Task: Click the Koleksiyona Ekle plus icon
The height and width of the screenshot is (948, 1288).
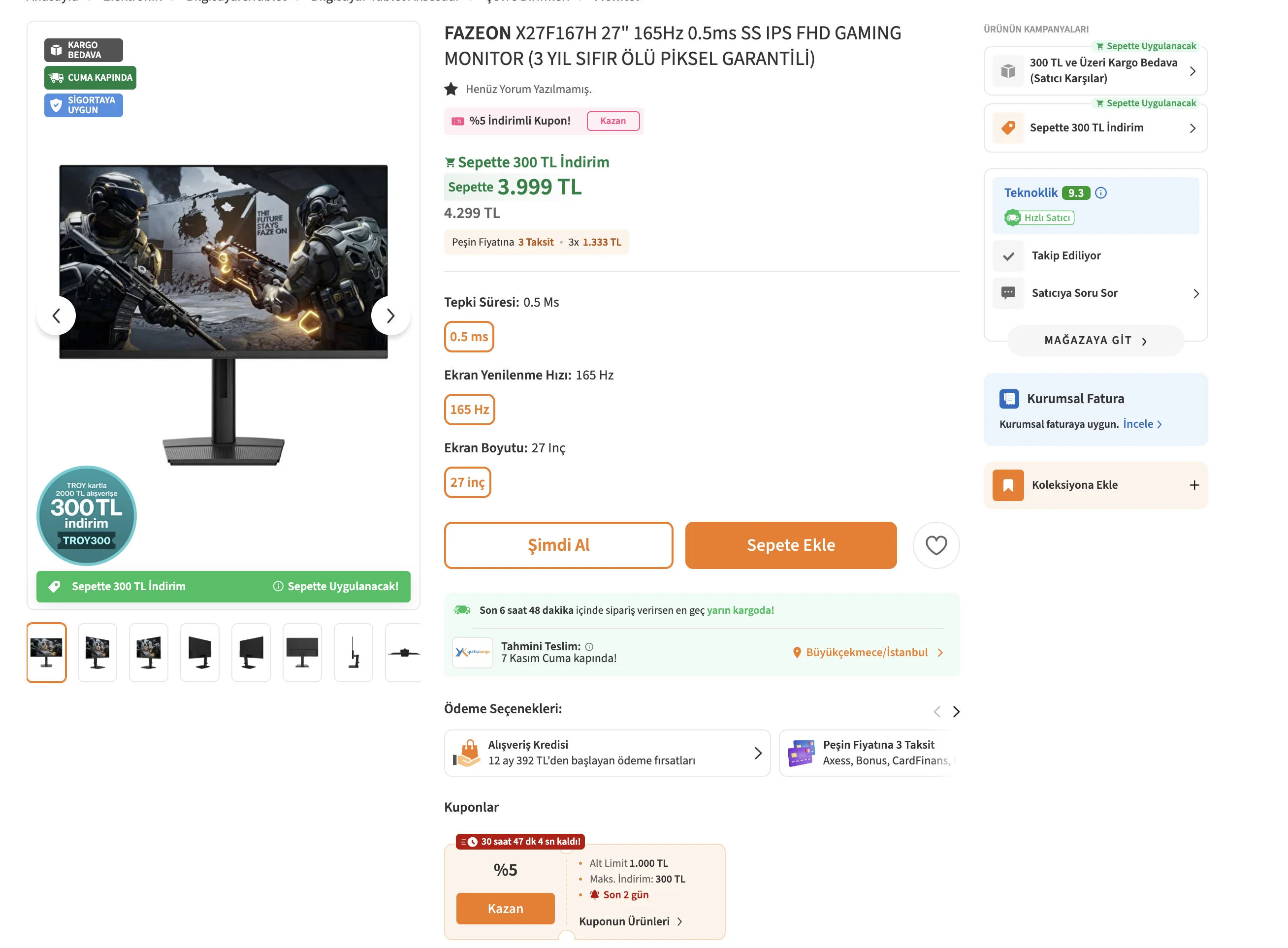Action: point(1194,485)
